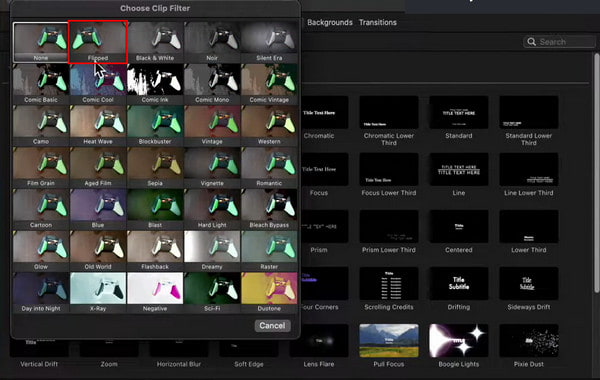The height and width of the screenshot is (380, 600).
Task: Pick the Vignette filter
Action: point(212,167)
